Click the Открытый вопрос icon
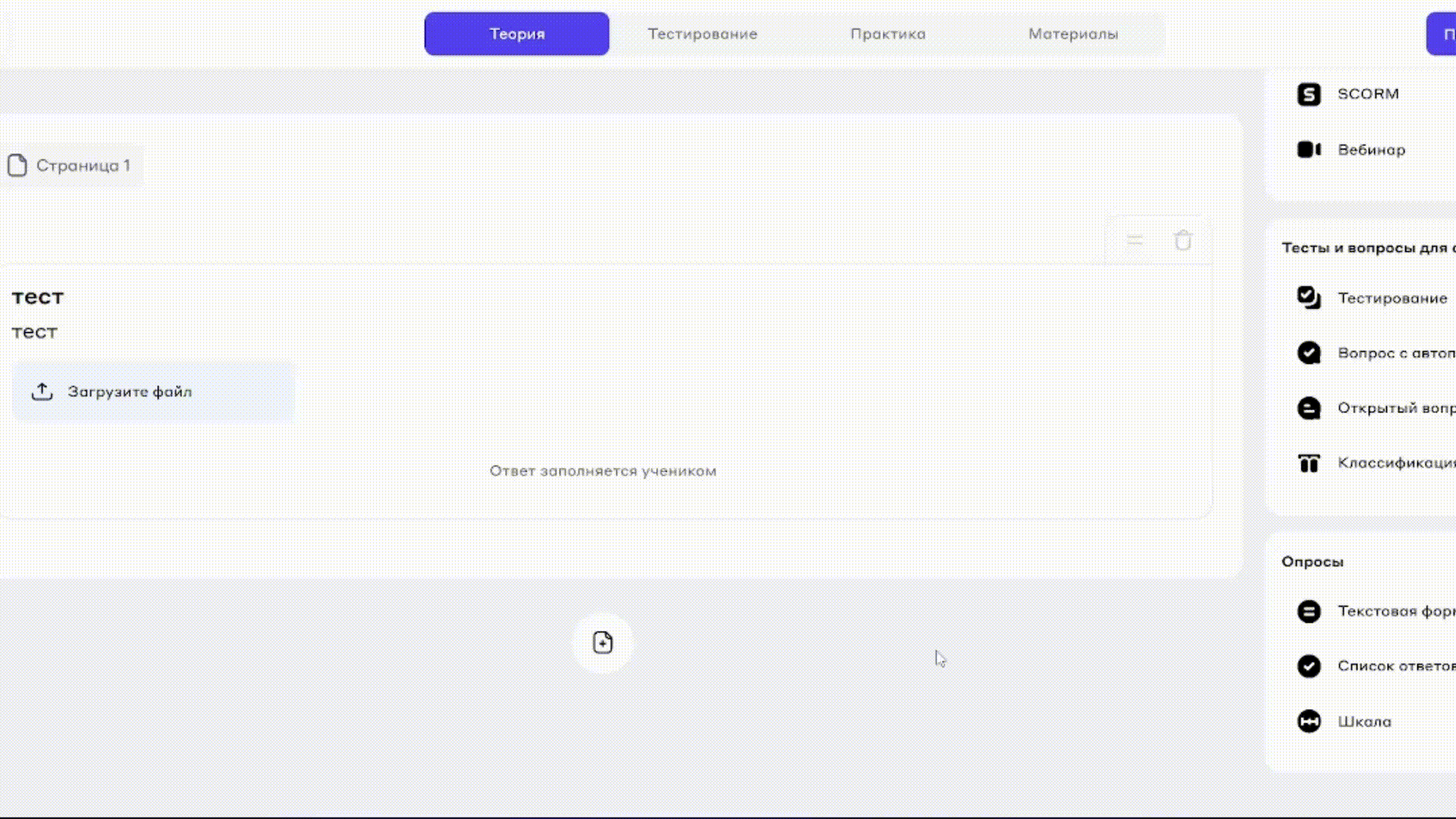The height and width of the screenshot is (819, 1456). [1309, 408]
